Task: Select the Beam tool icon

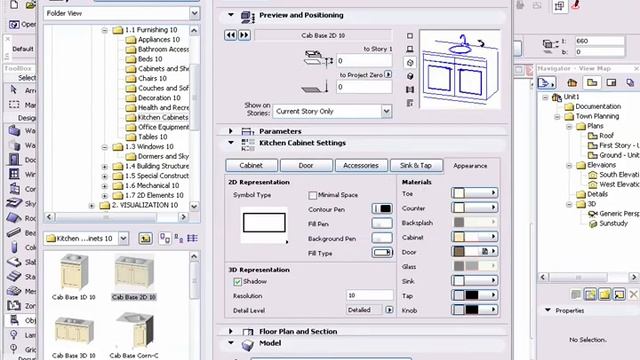Action: (14, 233)
